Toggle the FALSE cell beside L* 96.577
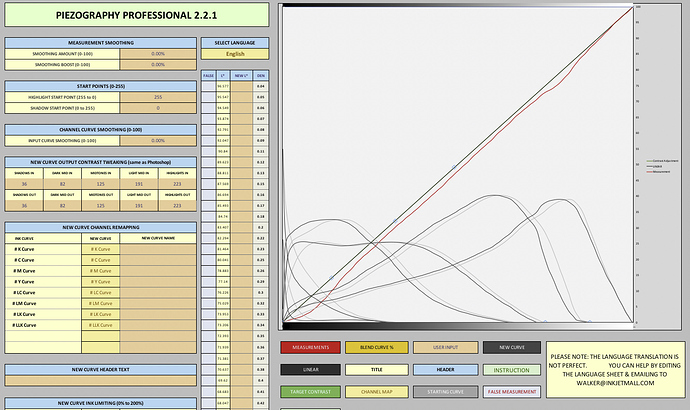 point(209,86)
